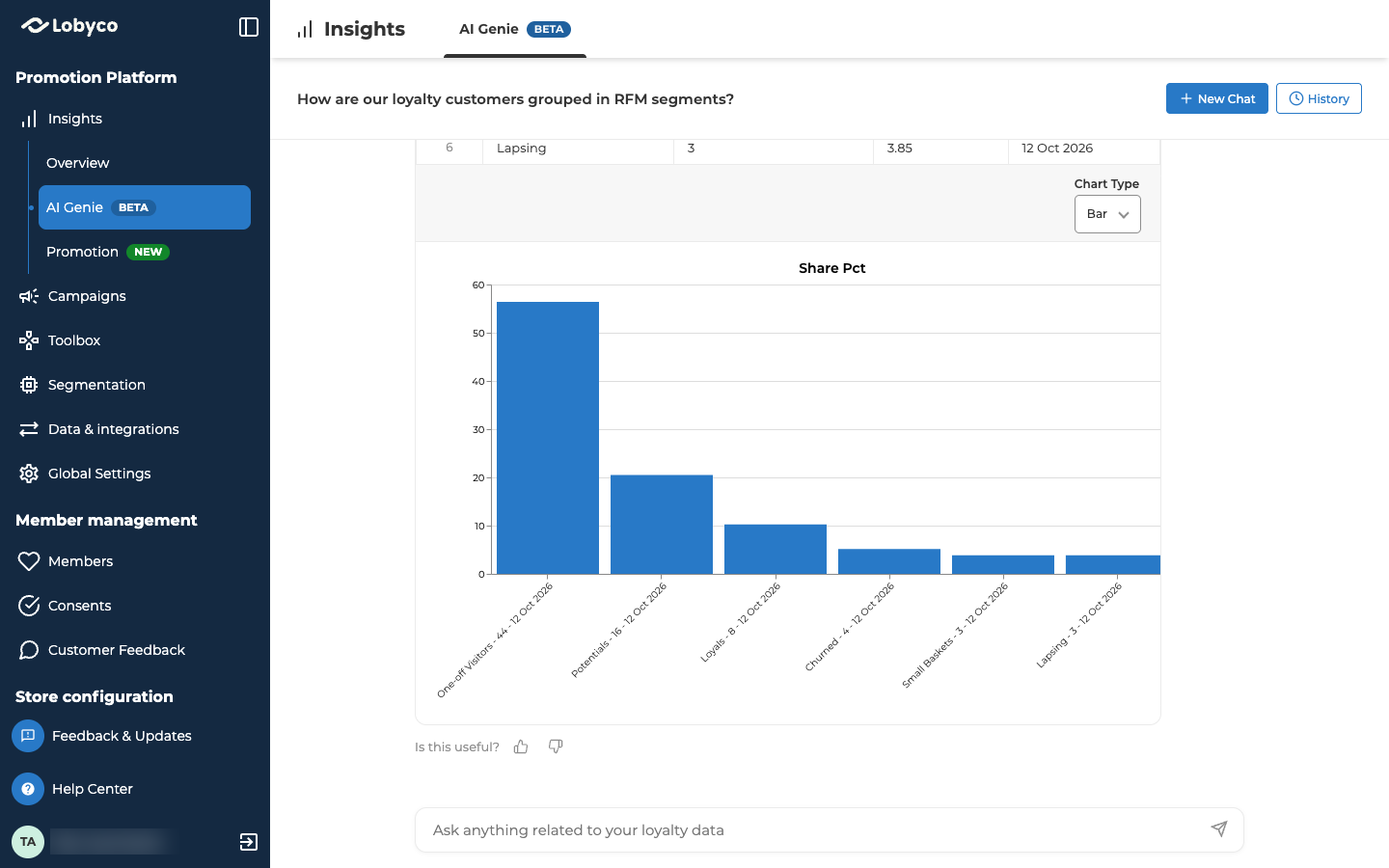Click the Lobyco logo

tap(69, 26)
